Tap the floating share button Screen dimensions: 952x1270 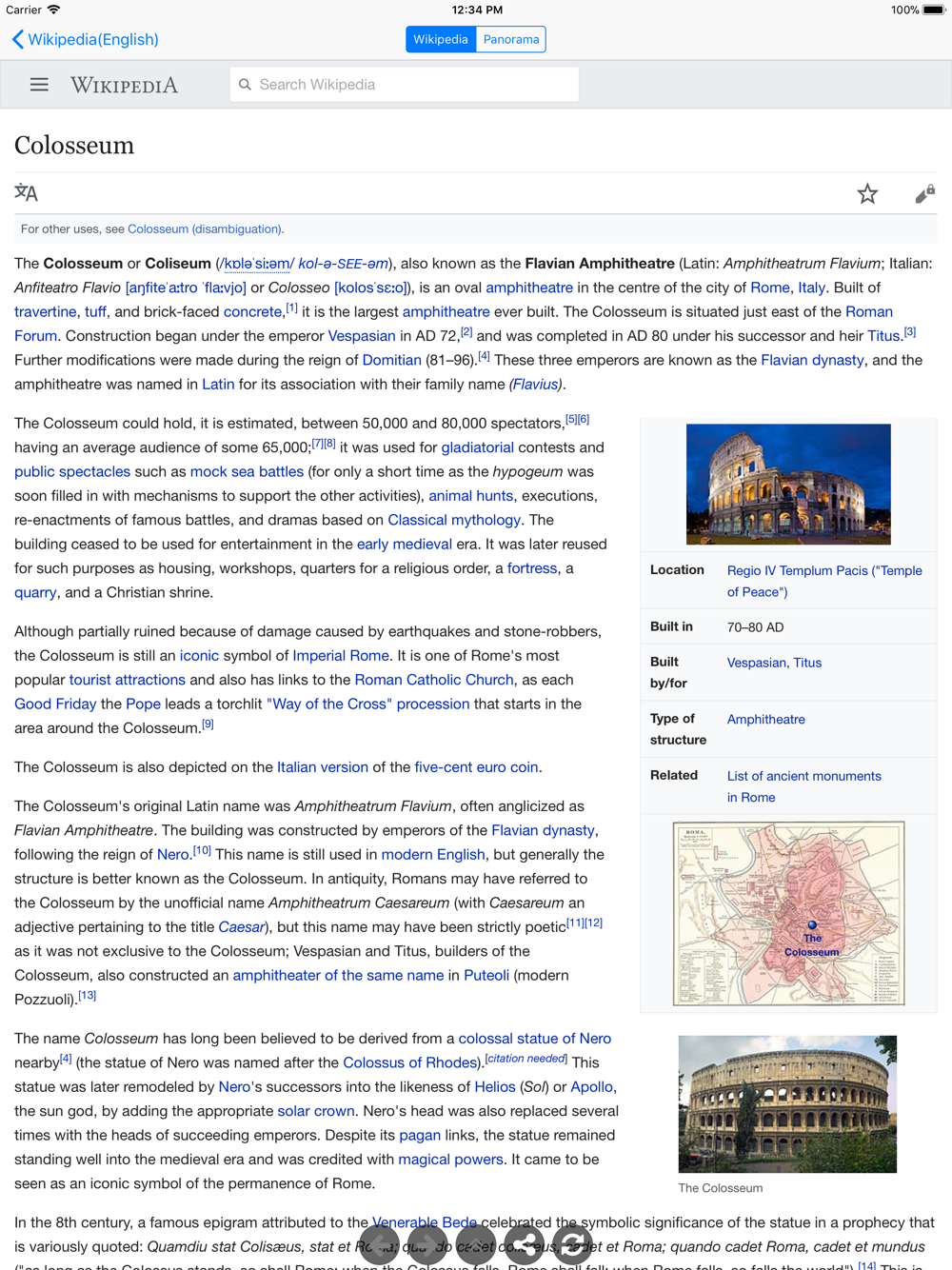pos(525,1244)
